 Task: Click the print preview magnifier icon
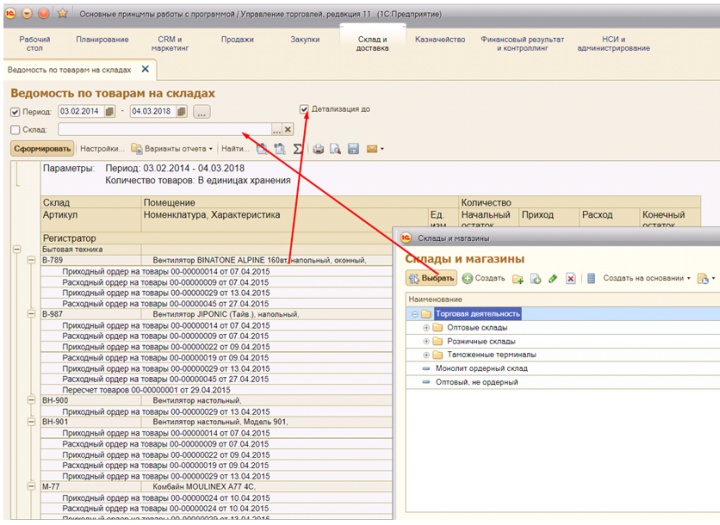pyautogui.click(x=336, y=149)
